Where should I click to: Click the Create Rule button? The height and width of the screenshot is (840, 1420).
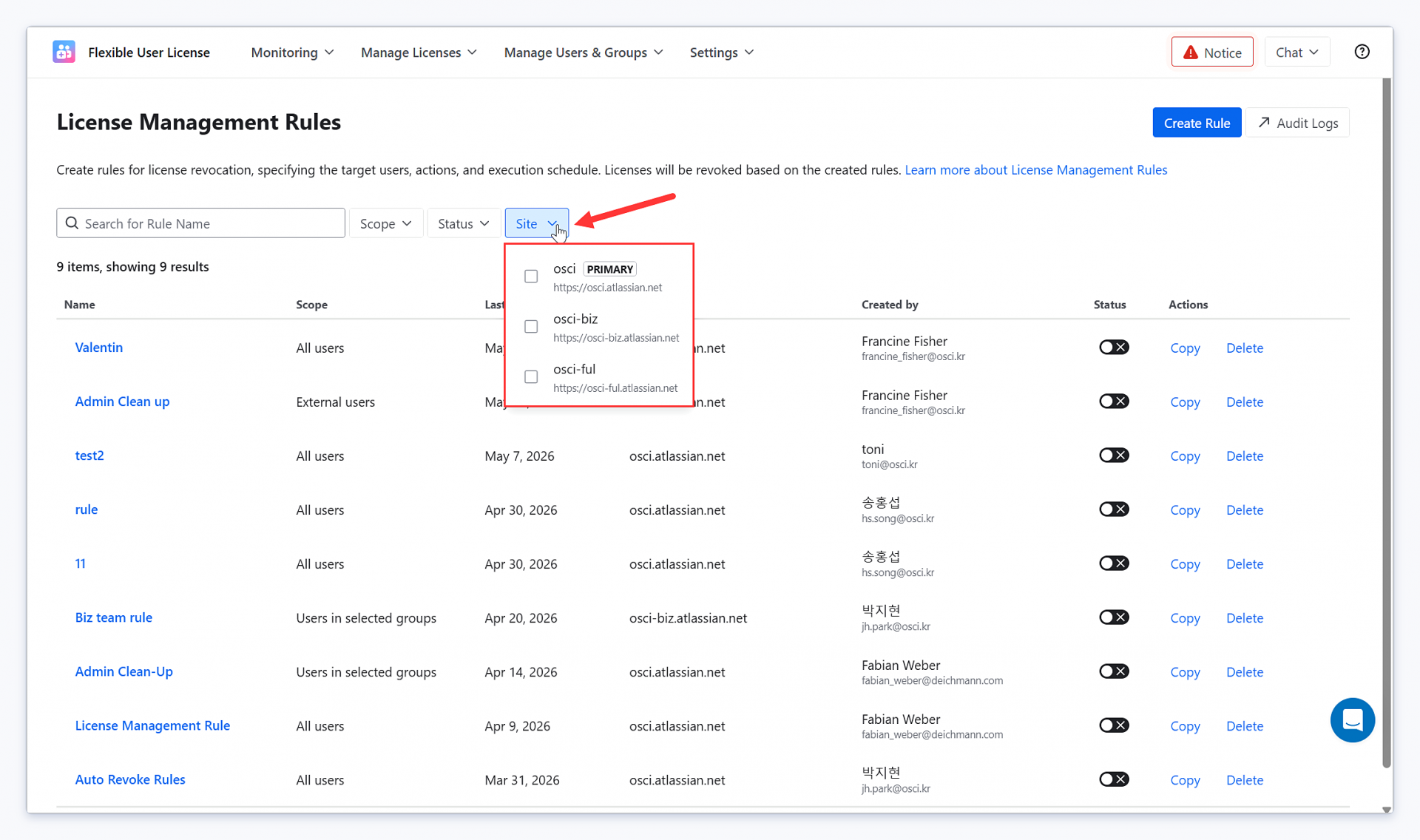[1196, 123]
